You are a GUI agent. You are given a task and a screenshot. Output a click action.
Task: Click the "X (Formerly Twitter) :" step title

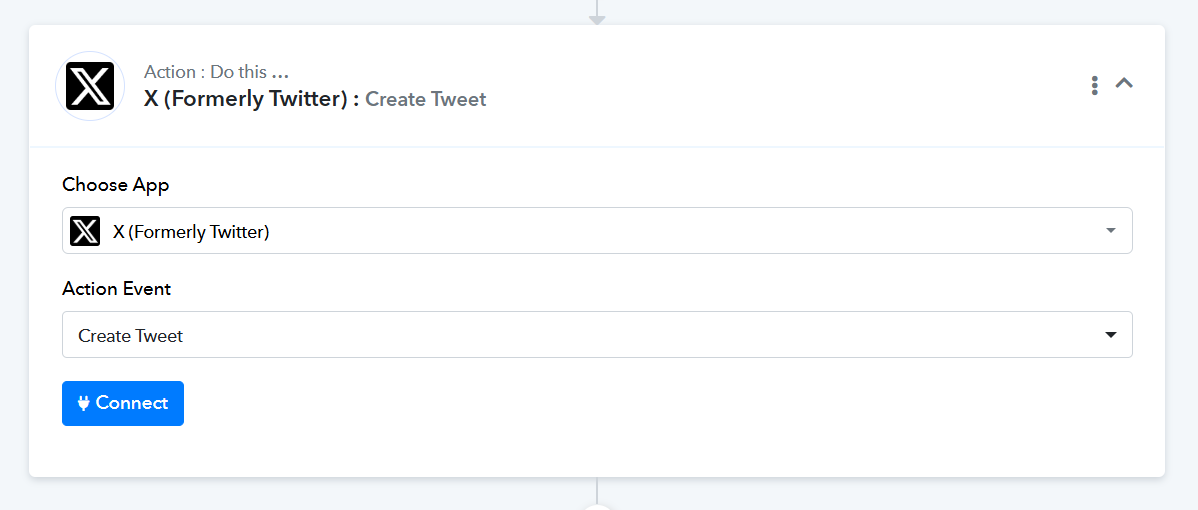[x=251, y=99]
